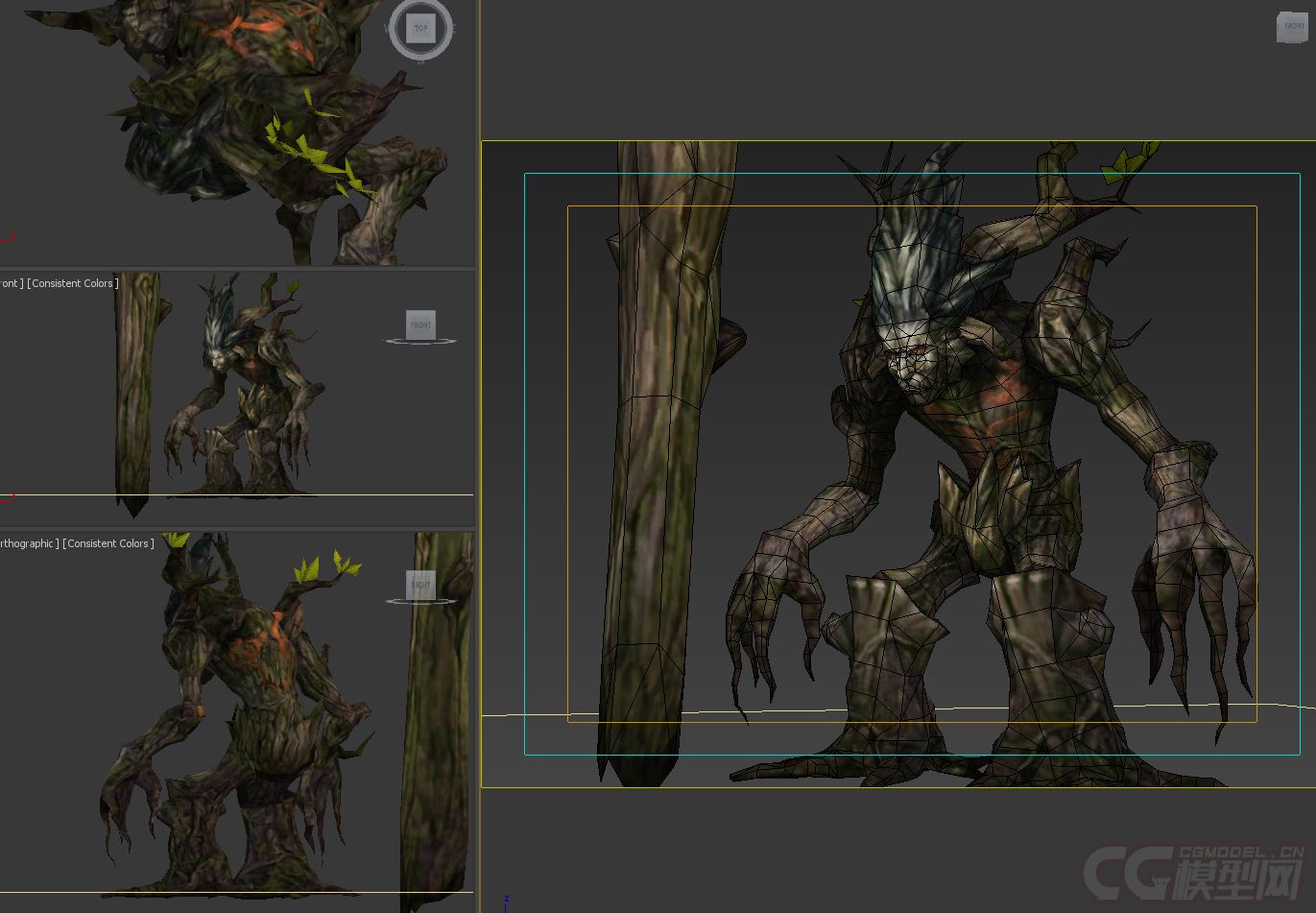Click the Top ViewCube face
Screen dimensions: 1316x913
420,28
